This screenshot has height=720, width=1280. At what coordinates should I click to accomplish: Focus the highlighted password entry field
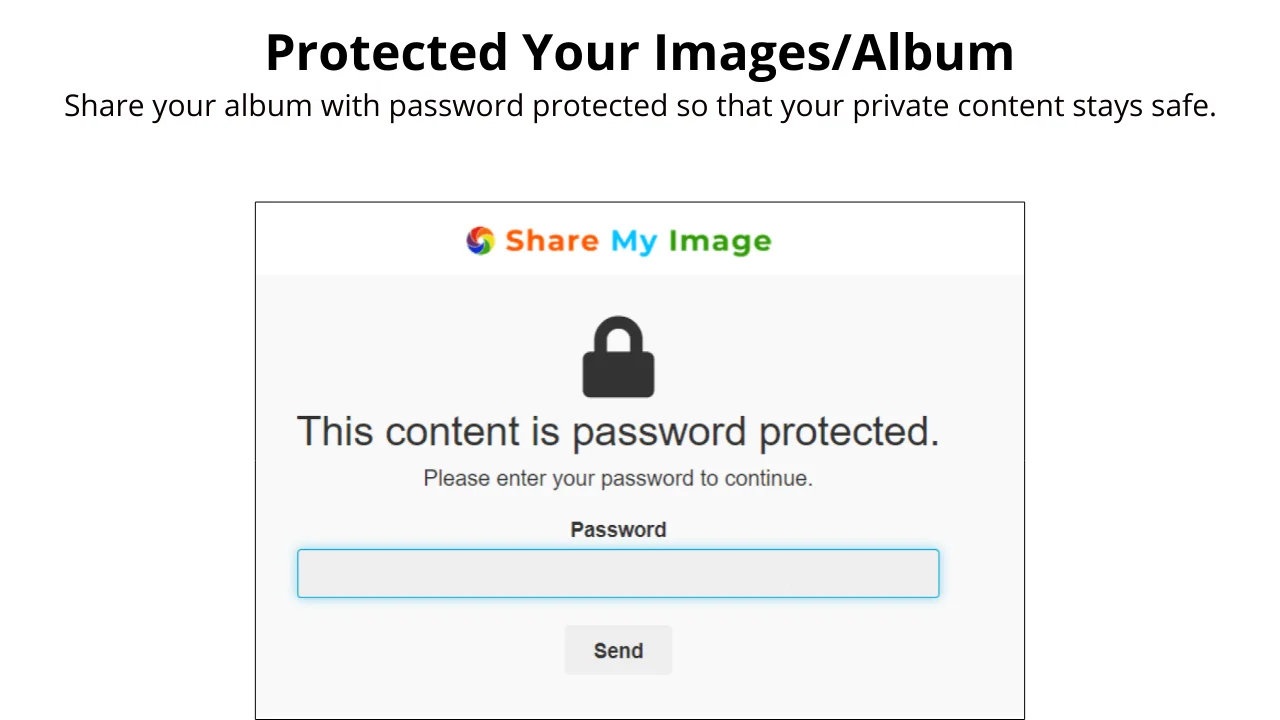coord(618,573)
